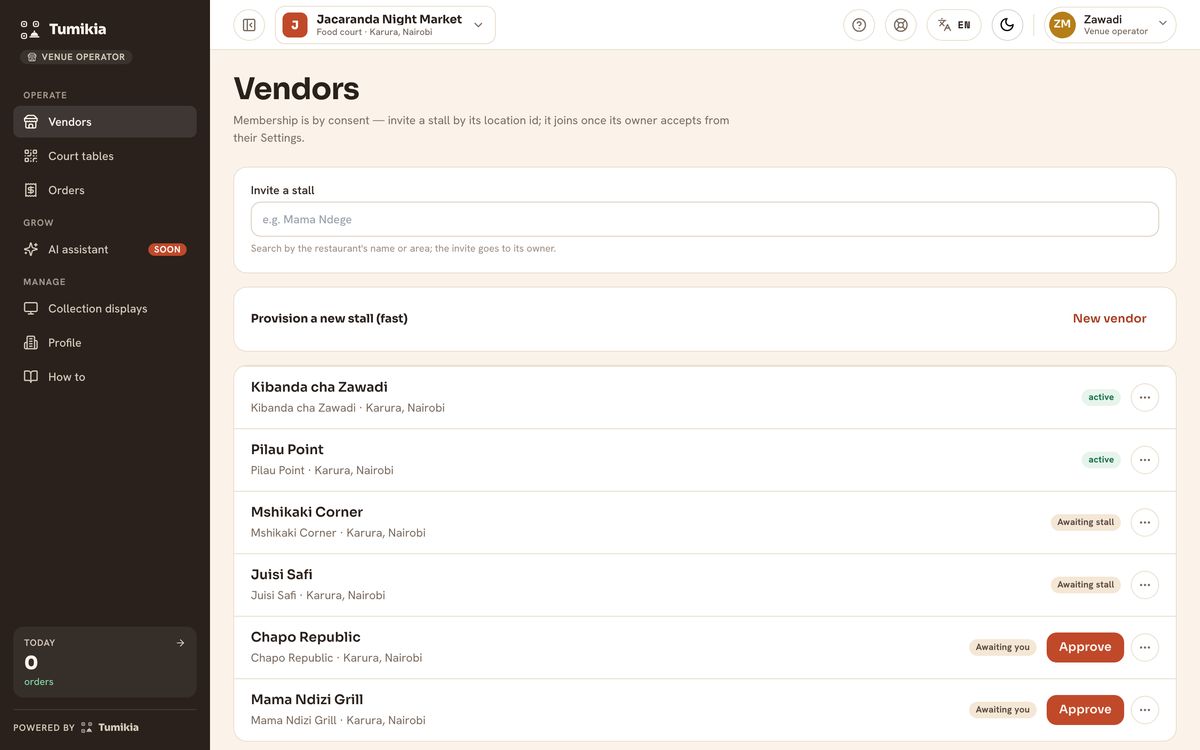
Task: Click Juisi Safi Awaiting stall badge
Action: click(1085, 585)
